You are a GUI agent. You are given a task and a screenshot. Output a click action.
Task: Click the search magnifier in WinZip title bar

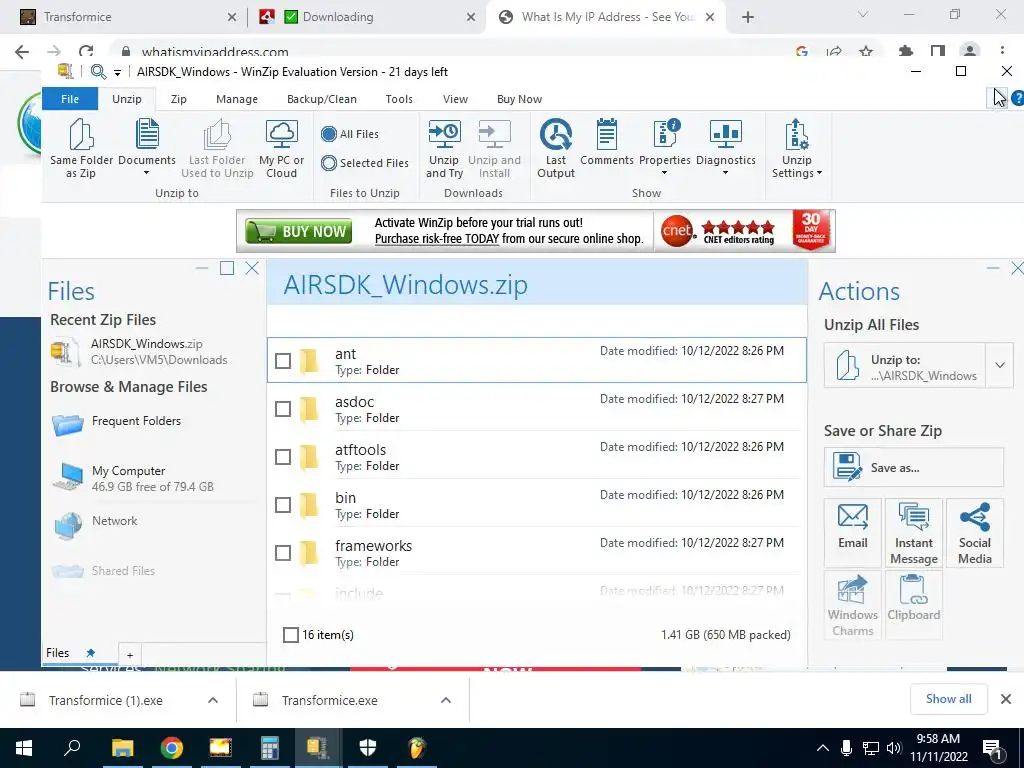(x=98, y=72)
